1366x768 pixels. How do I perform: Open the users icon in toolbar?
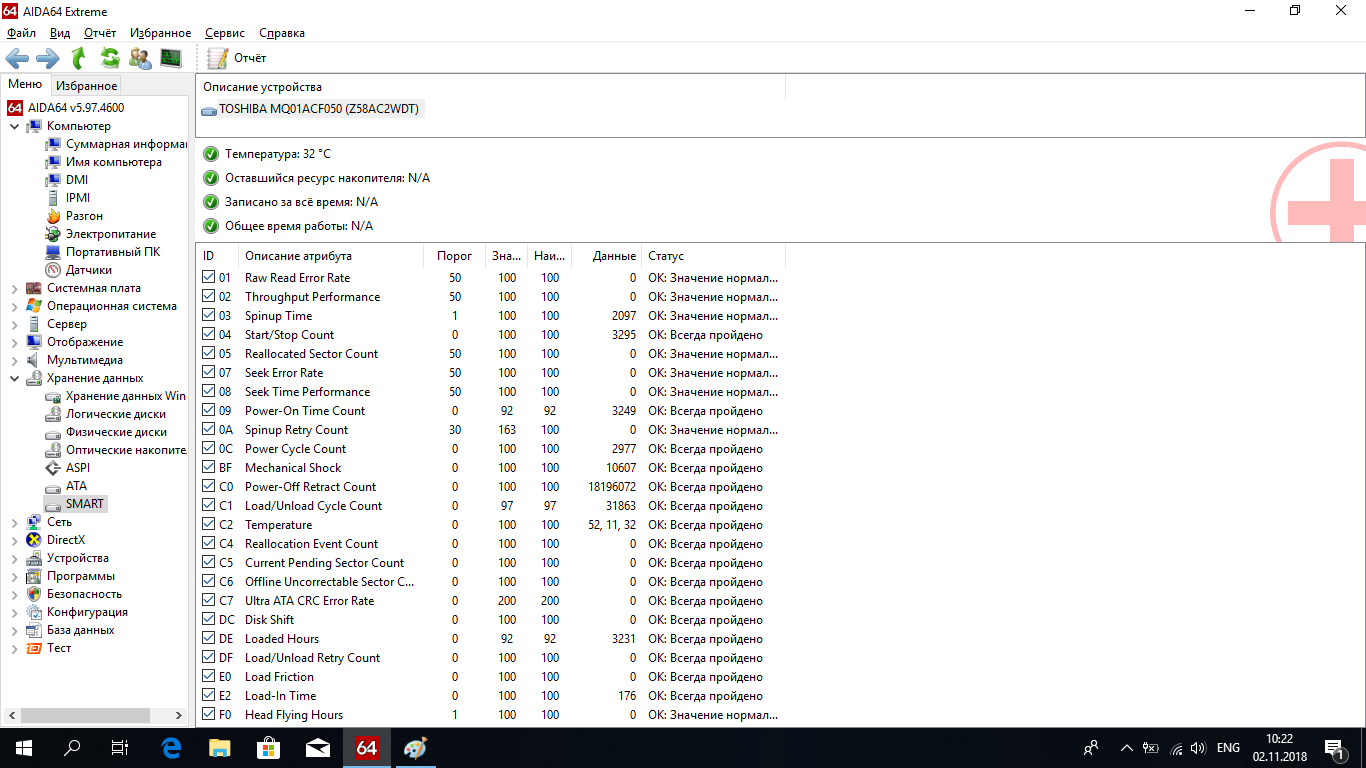[x=141, y=58]
